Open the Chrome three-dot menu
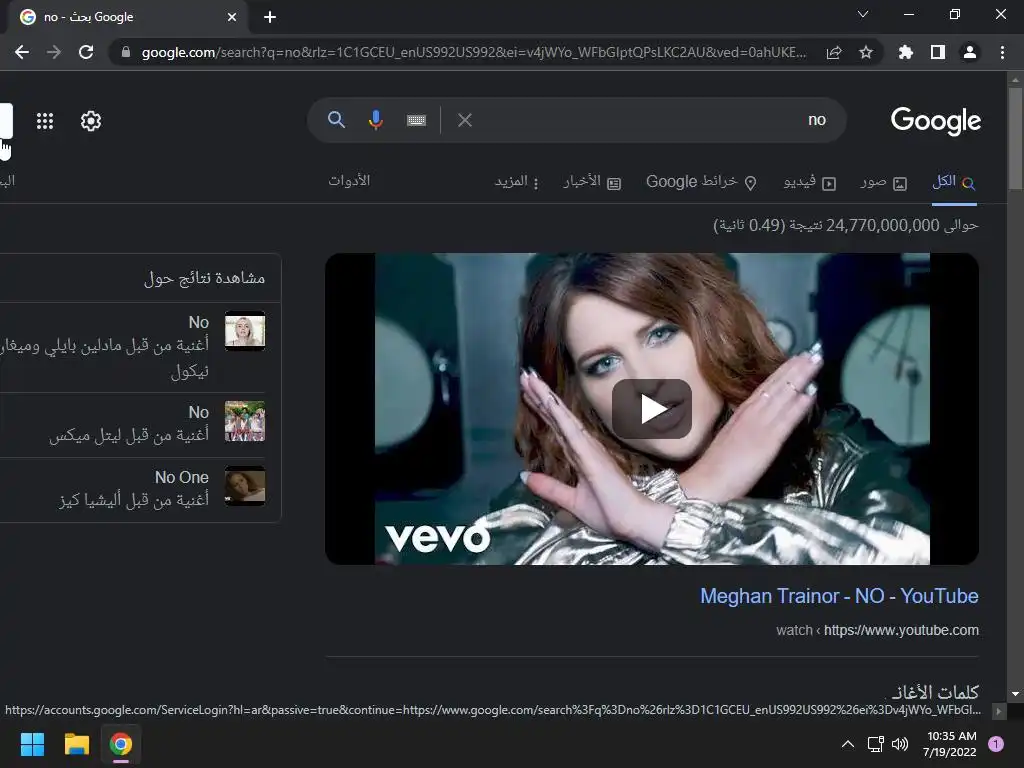This screenshot has width=1024, height=768. 1002,52
